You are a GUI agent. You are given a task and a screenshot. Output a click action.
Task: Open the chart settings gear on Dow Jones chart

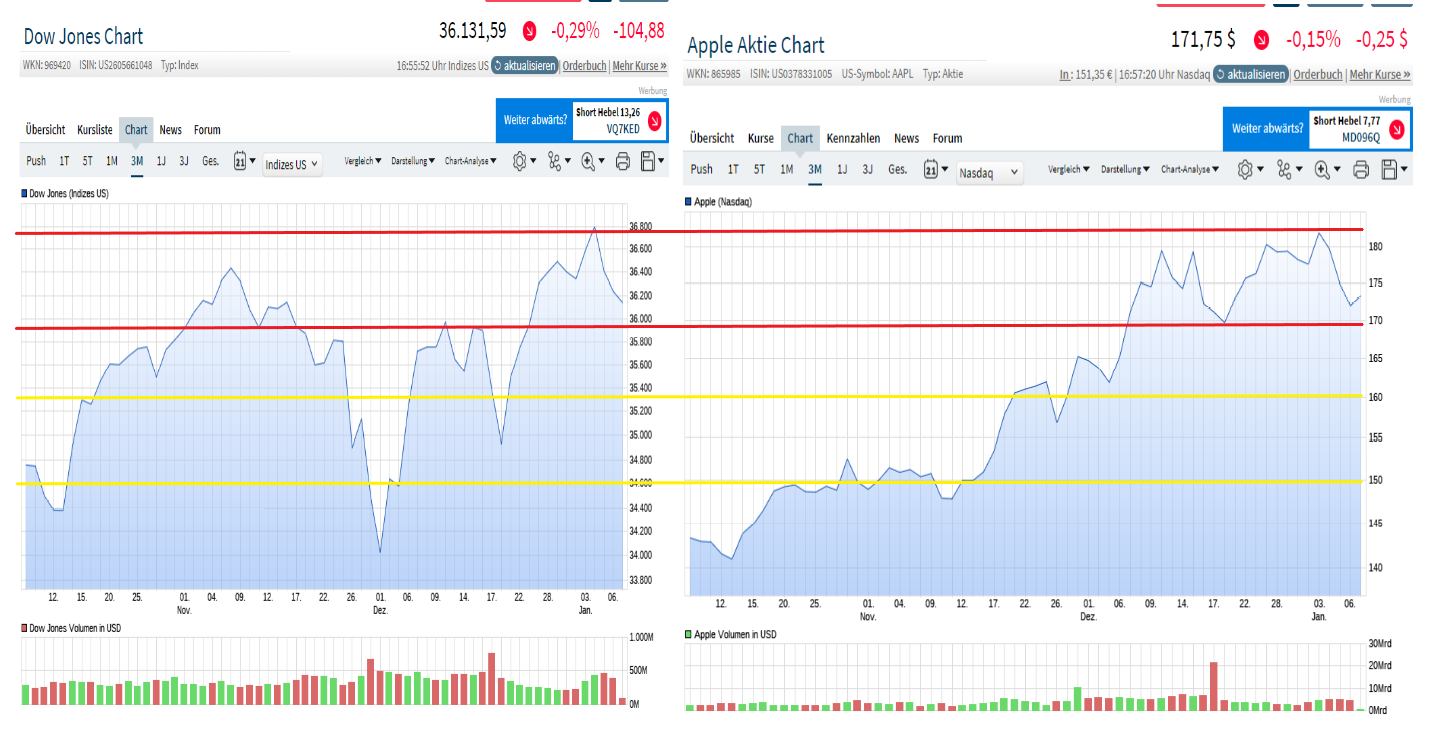tap(519, 160)
